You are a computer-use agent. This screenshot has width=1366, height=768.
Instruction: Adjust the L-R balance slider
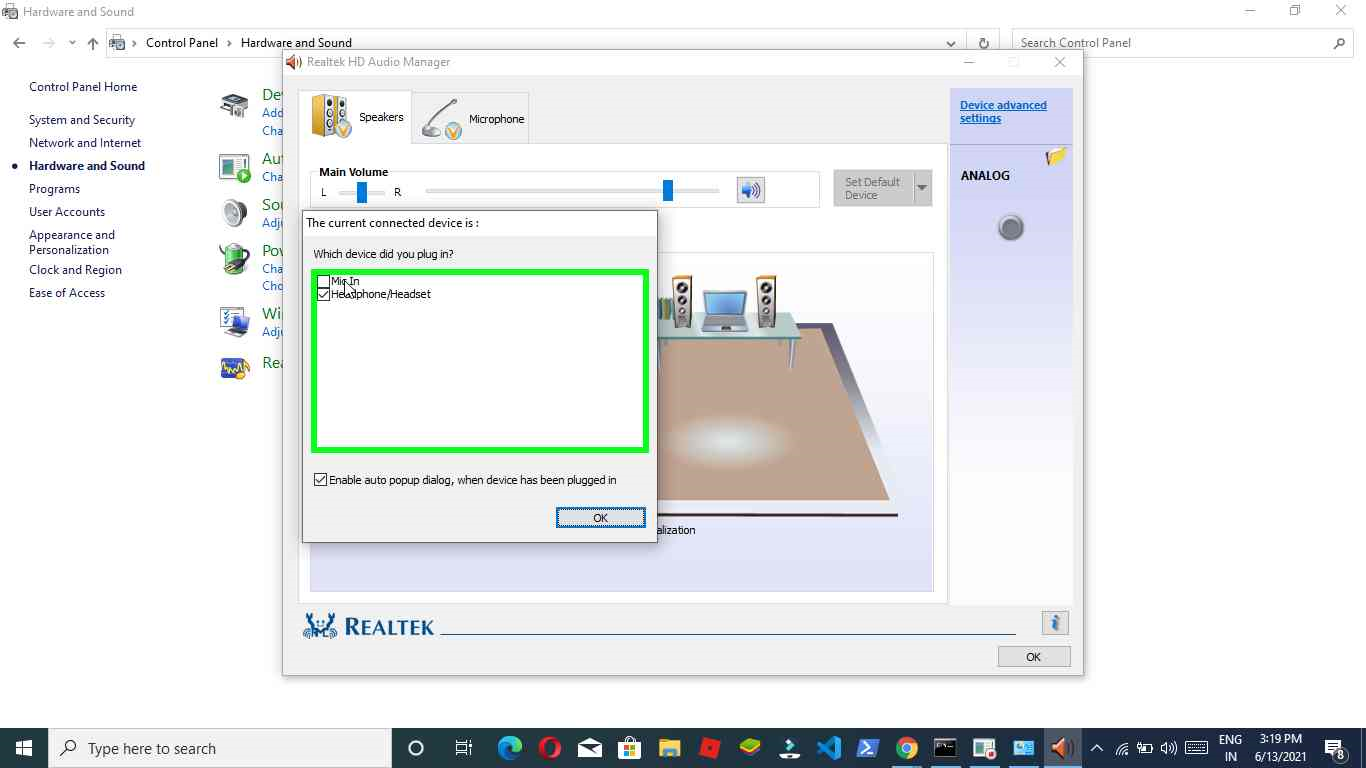click(x=362, y=191)
